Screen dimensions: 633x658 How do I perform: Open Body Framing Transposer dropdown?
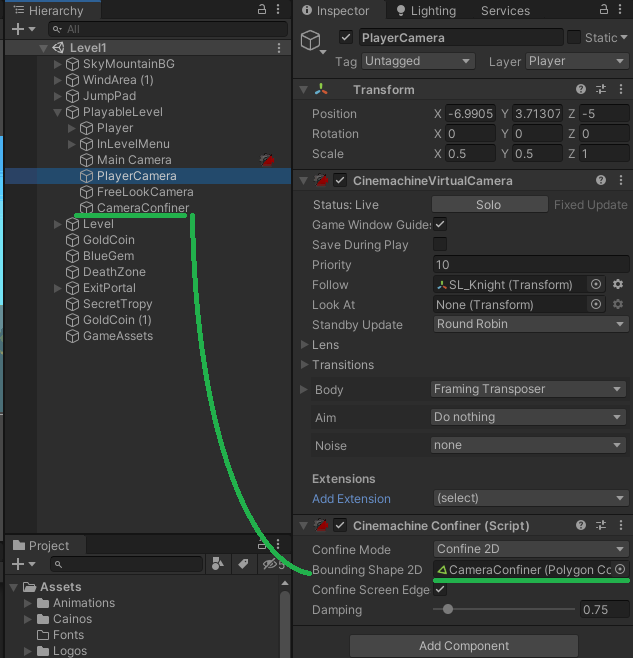point(528,389)
